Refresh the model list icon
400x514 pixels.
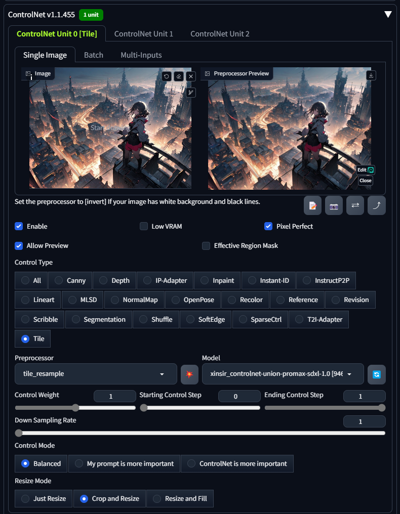[x=377, y=374]
